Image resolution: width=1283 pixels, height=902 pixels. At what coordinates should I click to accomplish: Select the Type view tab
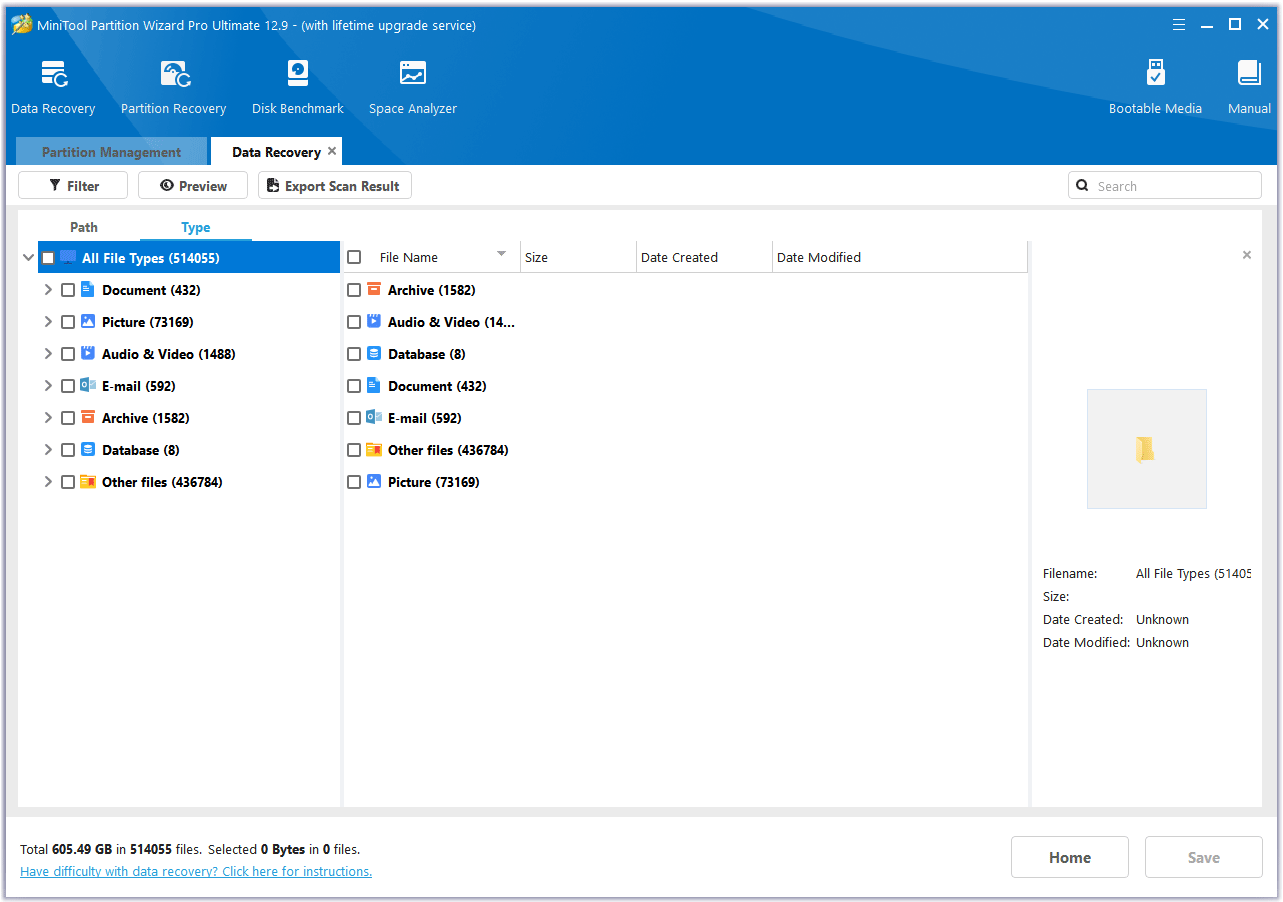tap(196, 227)
